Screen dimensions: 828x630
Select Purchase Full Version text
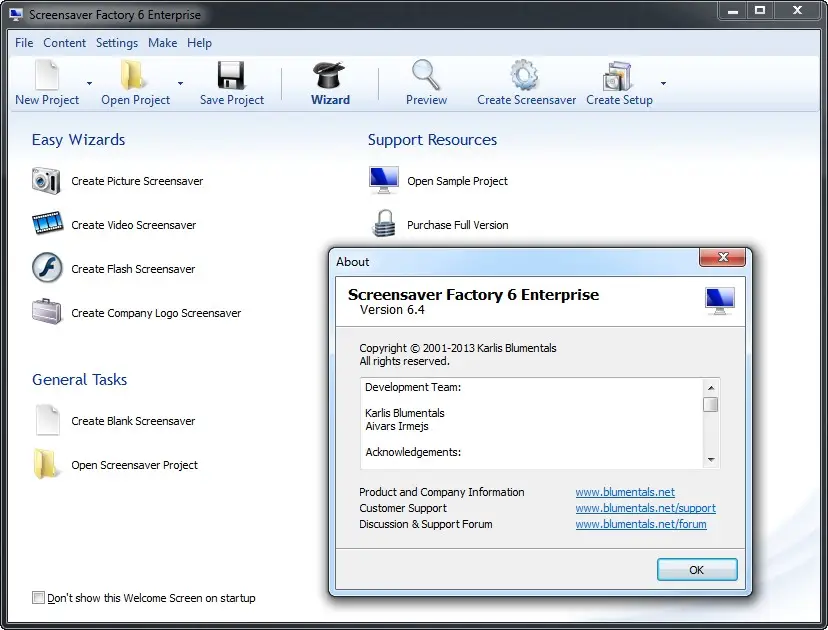[458, 225]
